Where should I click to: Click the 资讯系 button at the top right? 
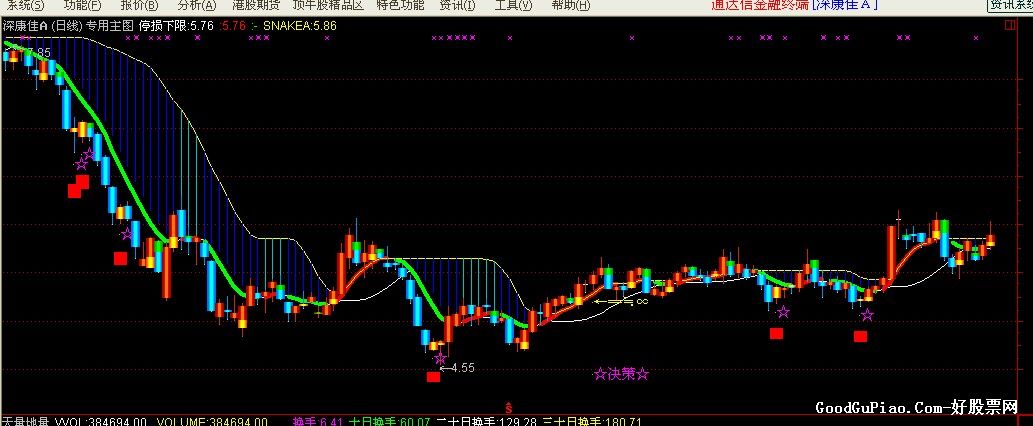[1009, 5]
